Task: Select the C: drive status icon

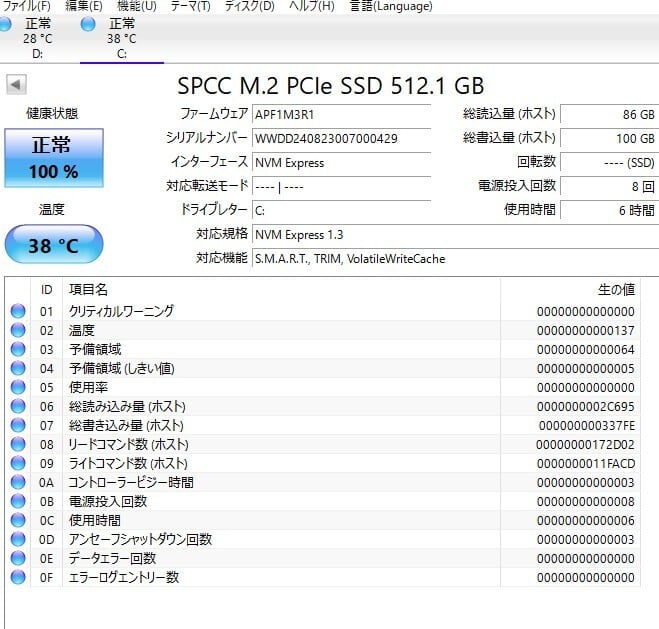Action: tap(89, 24)
